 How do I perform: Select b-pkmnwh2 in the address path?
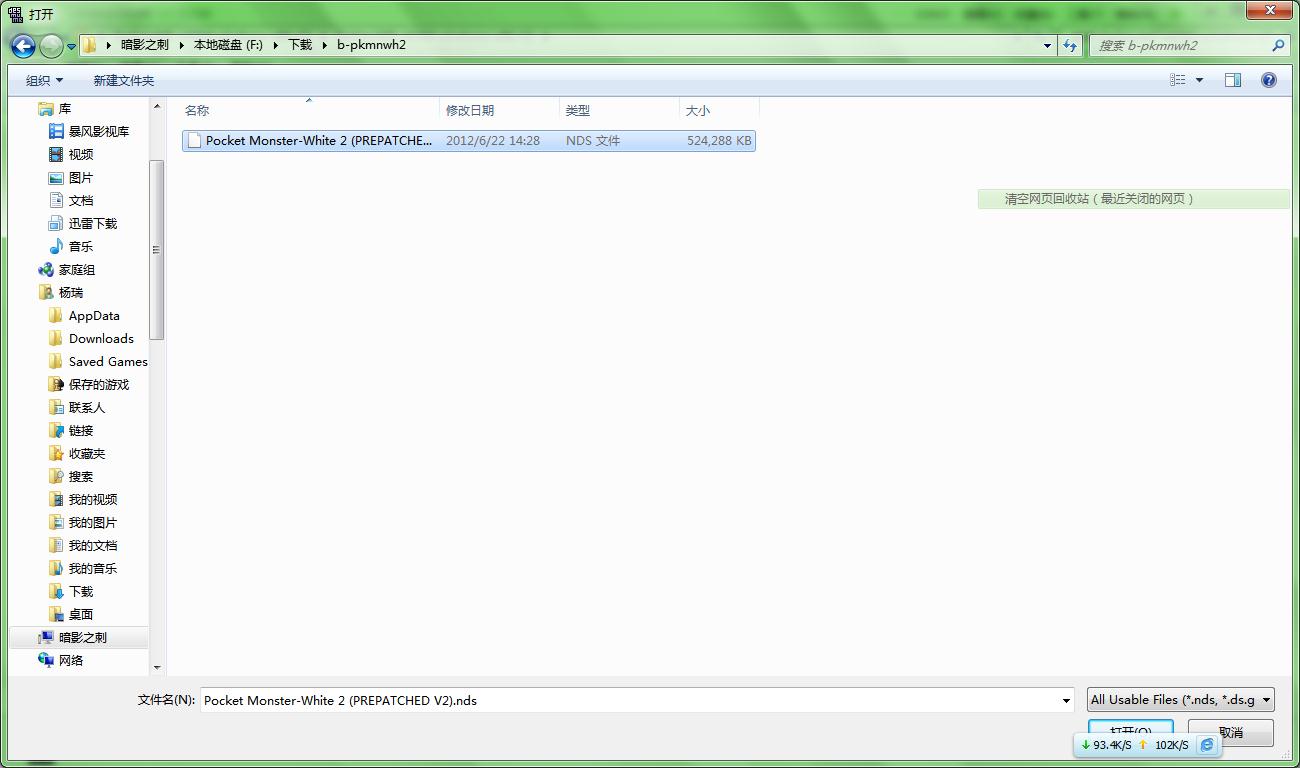point(371,45)
